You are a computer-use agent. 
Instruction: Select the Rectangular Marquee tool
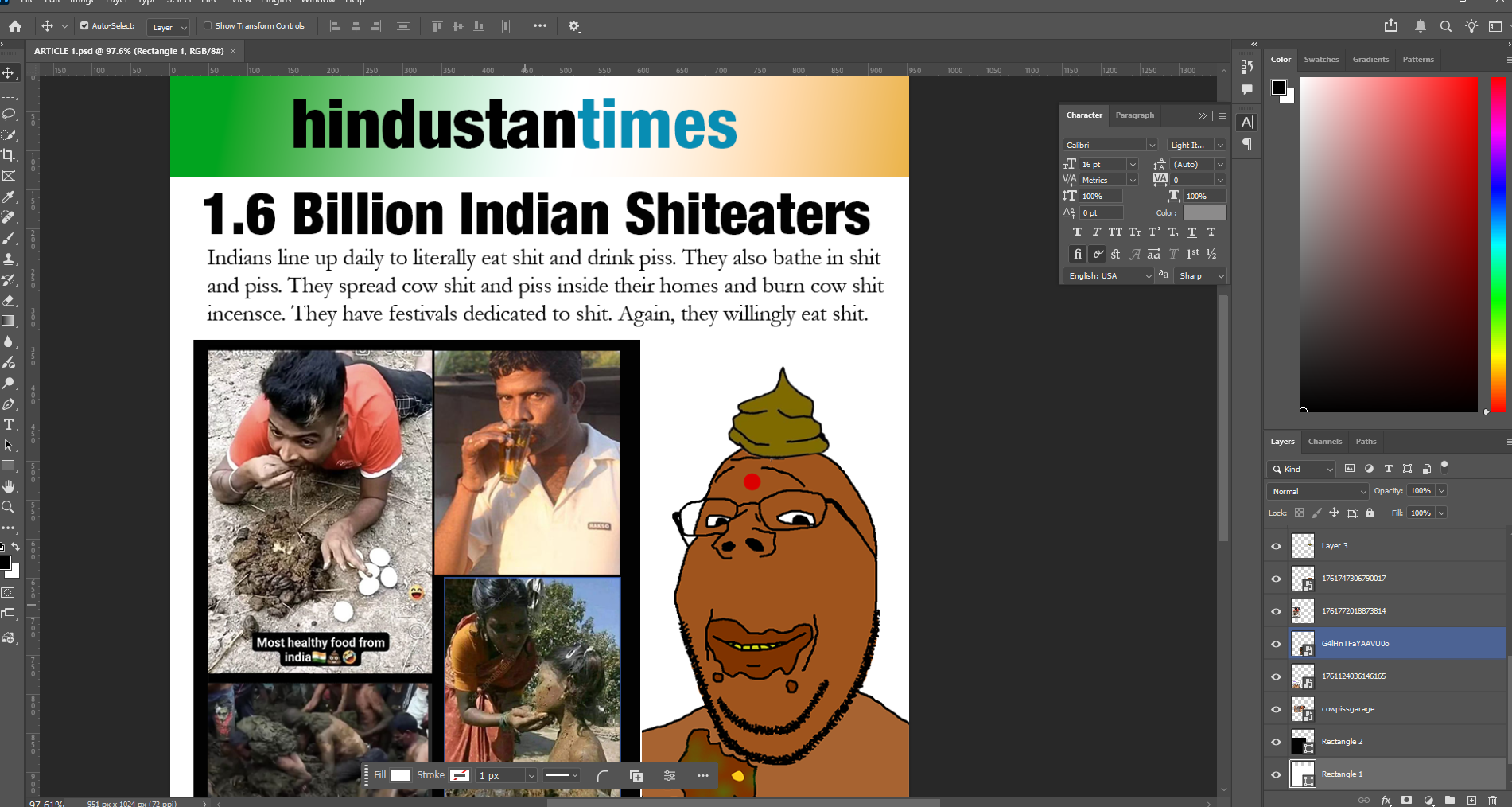(9, 93)
